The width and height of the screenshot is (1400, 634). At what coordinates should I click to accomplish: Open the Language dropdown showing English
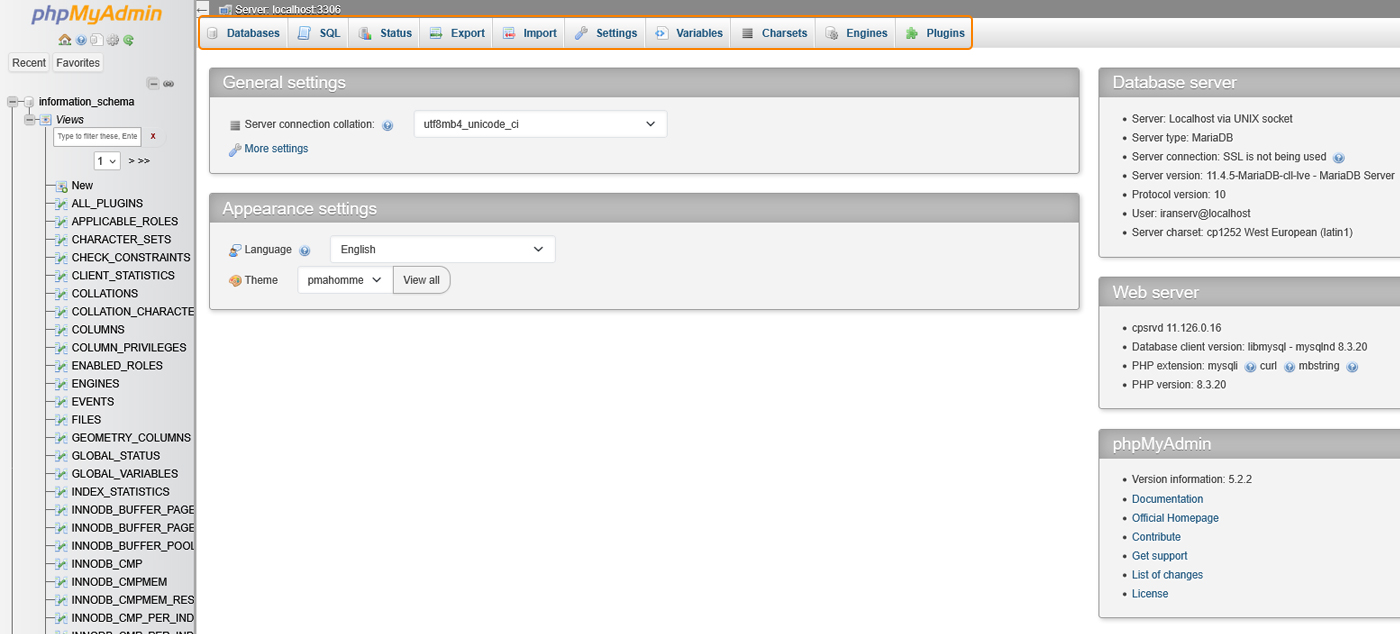tap(442, 249)
